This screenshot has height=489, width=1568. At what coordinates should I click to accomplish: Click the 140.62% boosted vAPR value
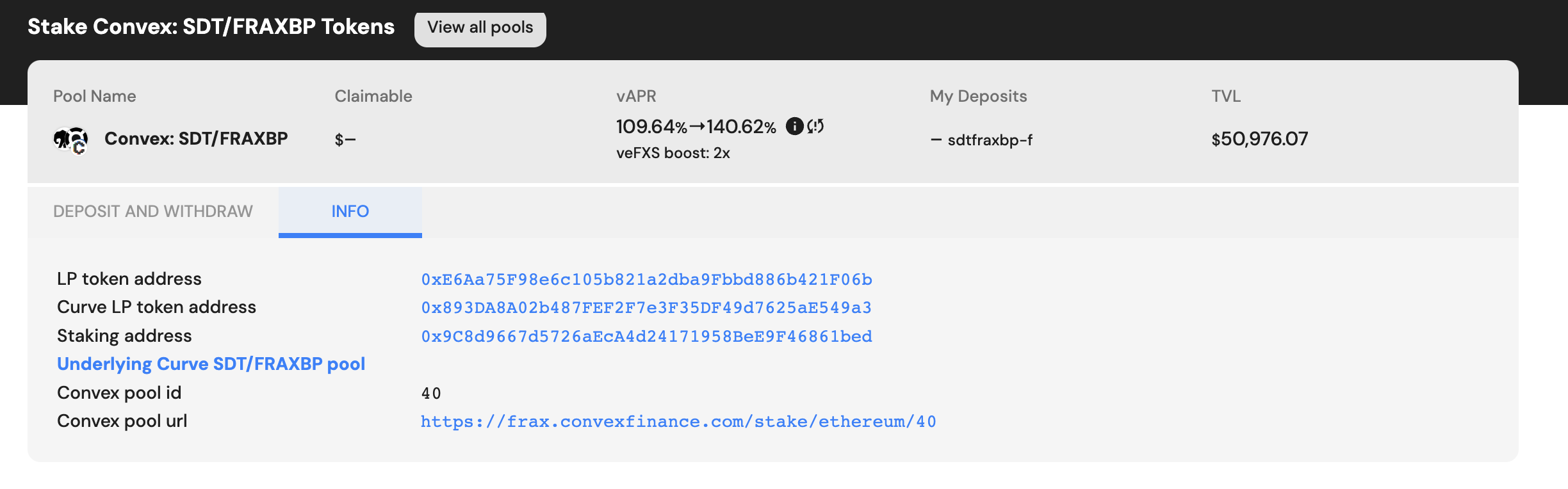(x=741, y=127)
